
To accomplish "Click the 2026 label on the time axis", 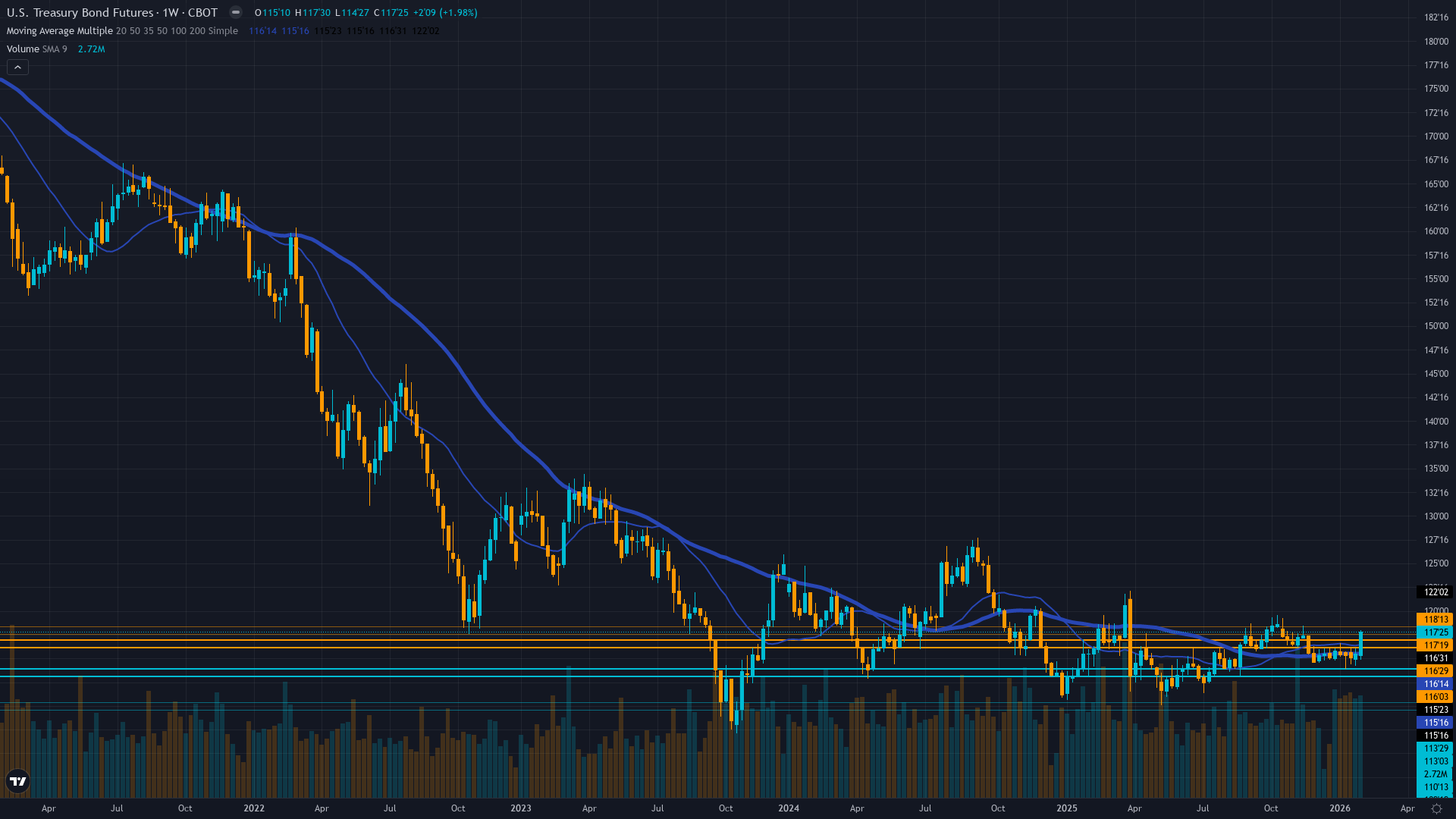I will [1340, 808].
